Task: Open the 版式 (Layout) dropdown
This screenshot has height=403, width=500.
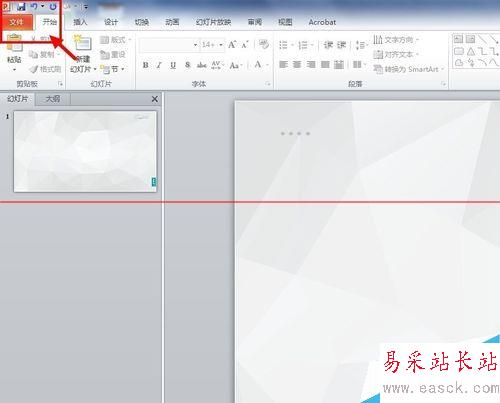Action: pyautogui.click(x=115, y=40)
